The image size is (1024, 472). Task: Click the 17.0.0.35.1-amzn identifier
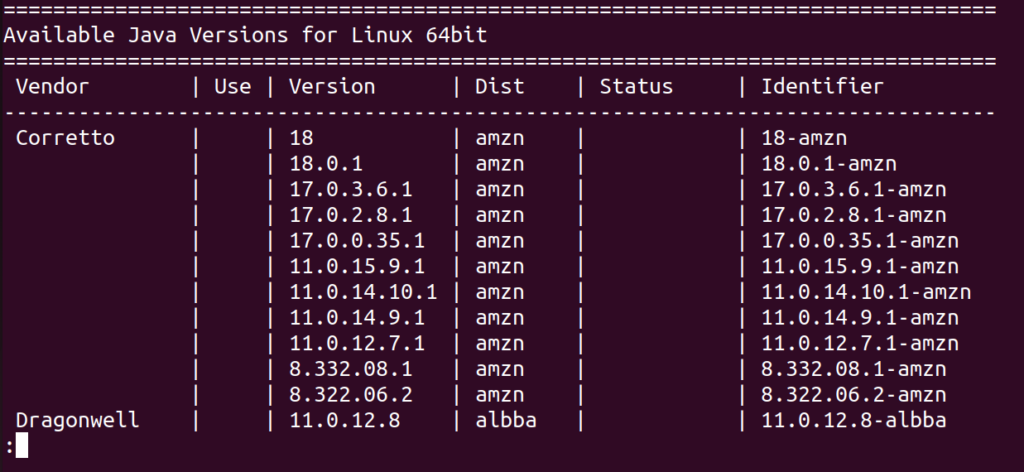[860, 241]
